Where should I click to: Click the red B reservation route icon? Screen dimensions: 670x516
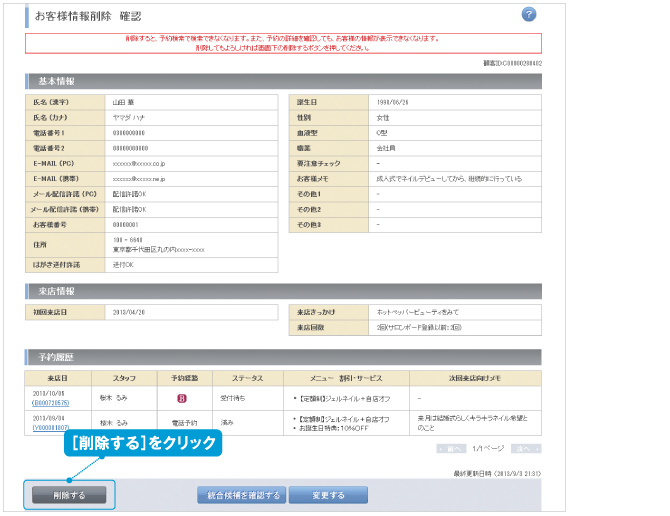(183, 397)
